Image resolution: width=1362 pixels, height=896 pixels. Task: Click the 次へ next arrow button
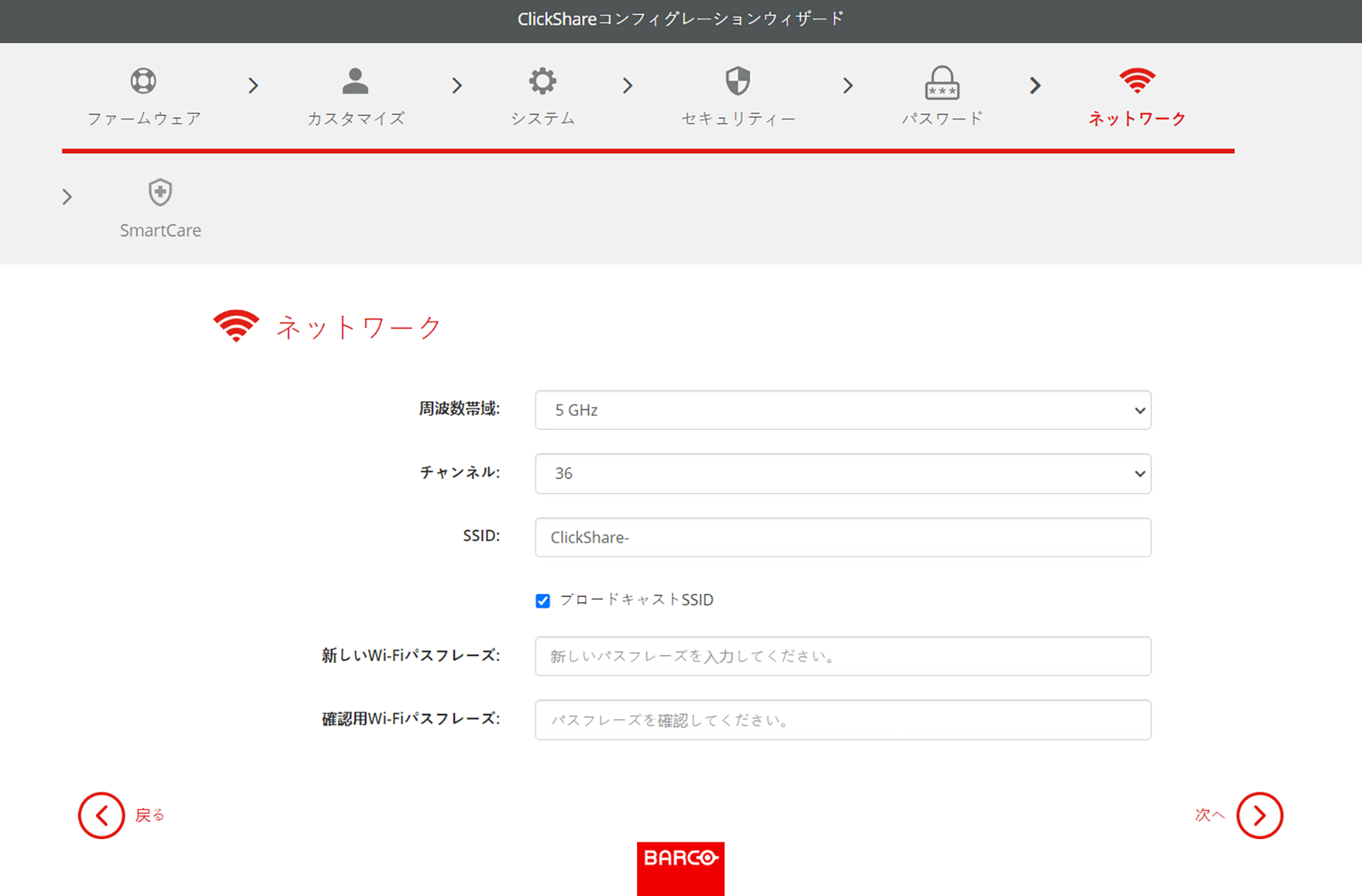tap(1259, 815)
